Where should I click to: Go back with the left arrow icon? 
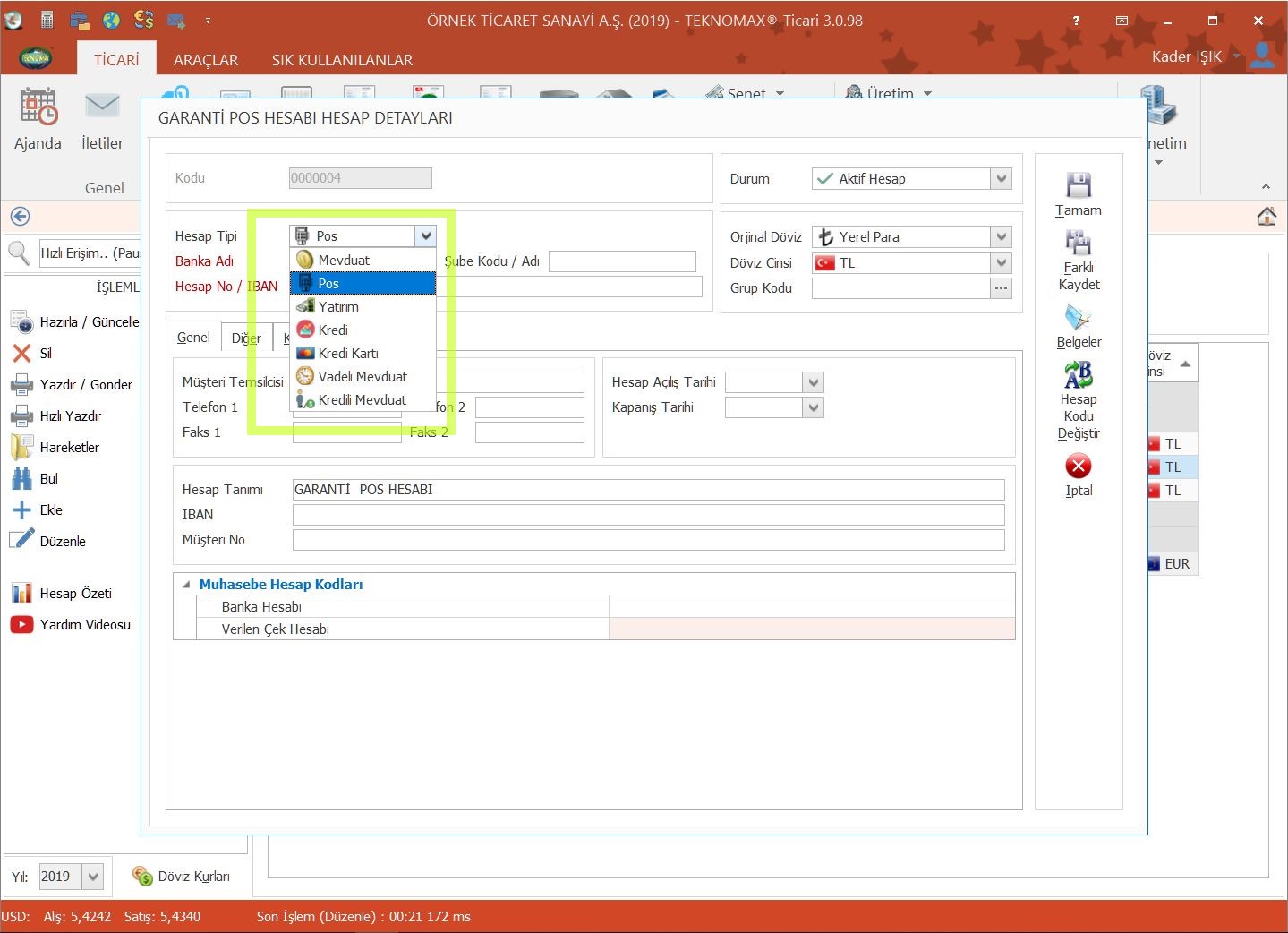coord(20,216)
